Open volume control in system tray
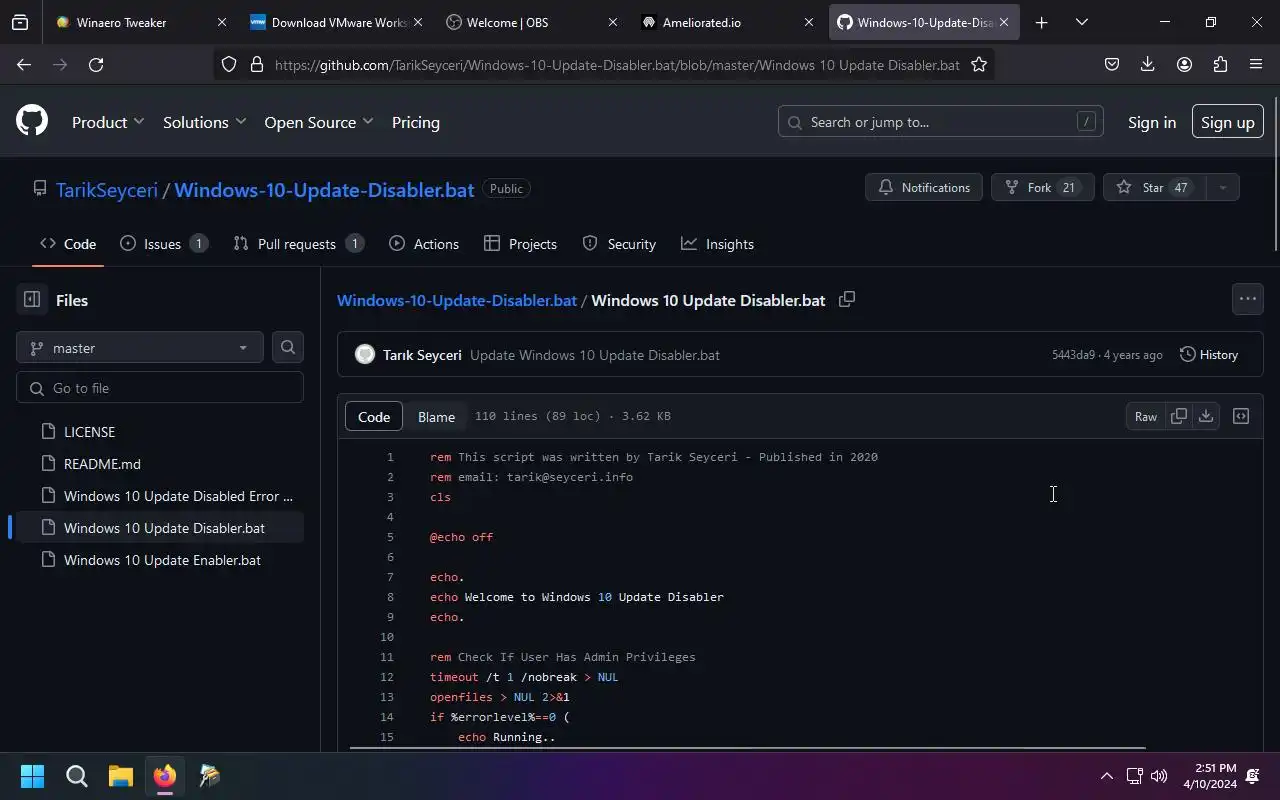This screenshot has width=1280, height=800. pyautogui.click(x=1159, y=776)
